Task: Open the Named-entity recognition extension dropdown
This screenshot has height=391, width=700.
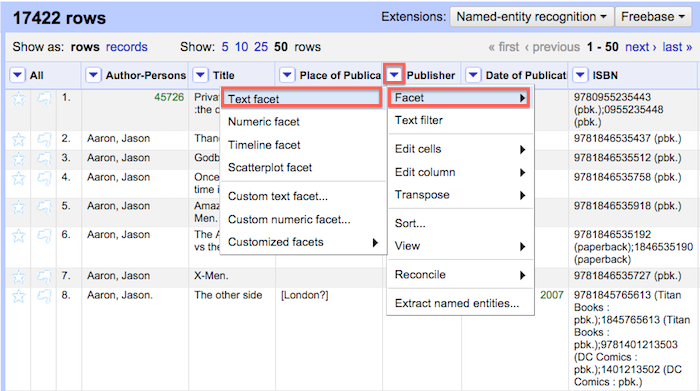Action: click(531, 17)
